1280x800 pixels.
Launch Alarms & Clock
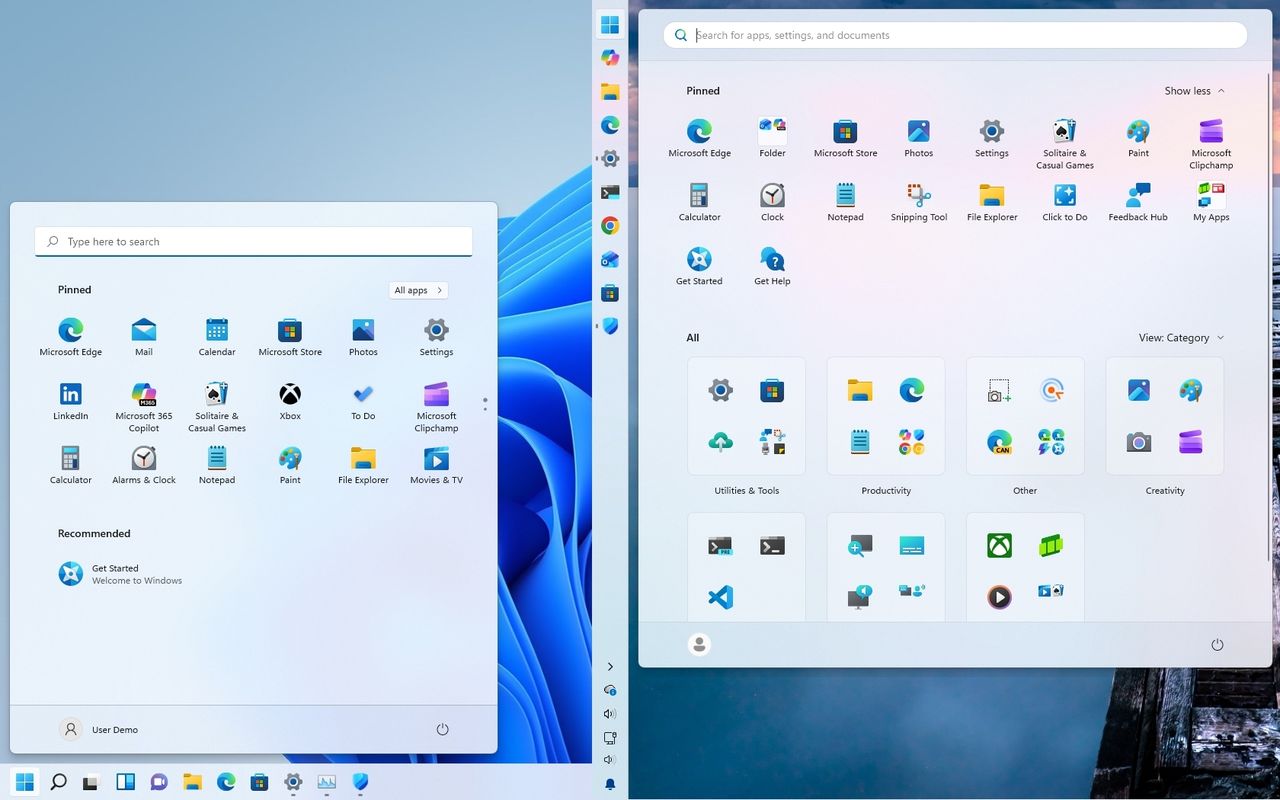coord(144,465)
